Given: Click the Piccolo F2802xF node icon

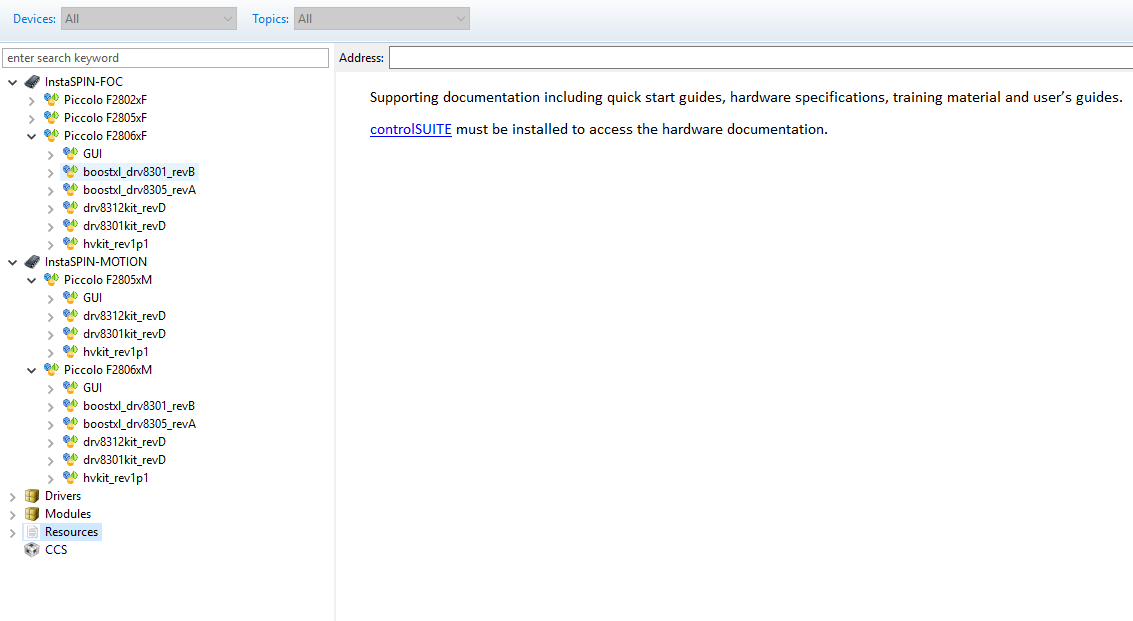Looking at the screenshot, I should [51, 99].
